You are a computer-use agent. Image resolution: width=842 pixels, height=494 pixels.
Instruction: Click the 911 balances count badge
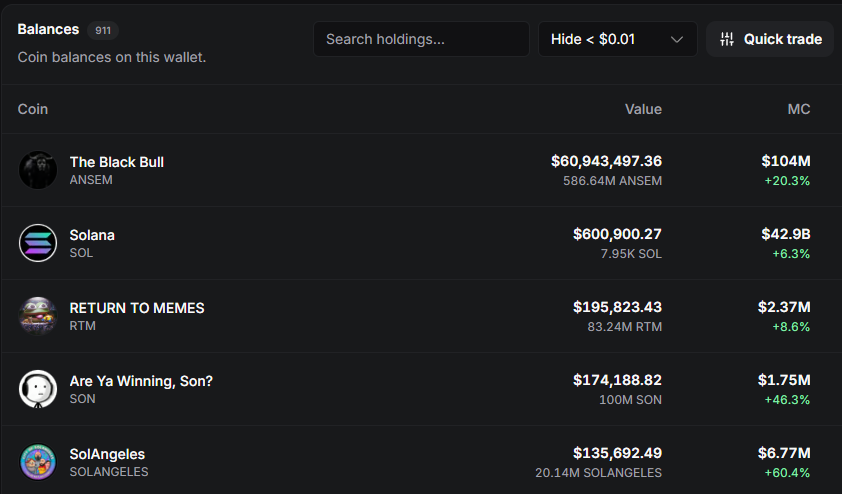coord(103,31)
